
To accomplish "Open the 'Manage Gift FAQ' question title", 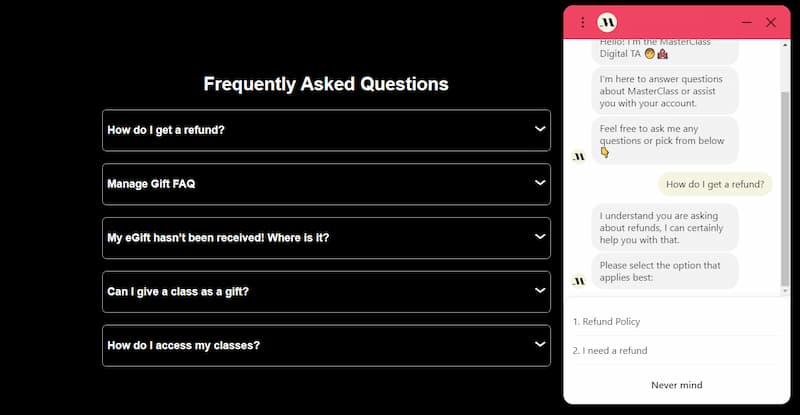I will [151, 184].
